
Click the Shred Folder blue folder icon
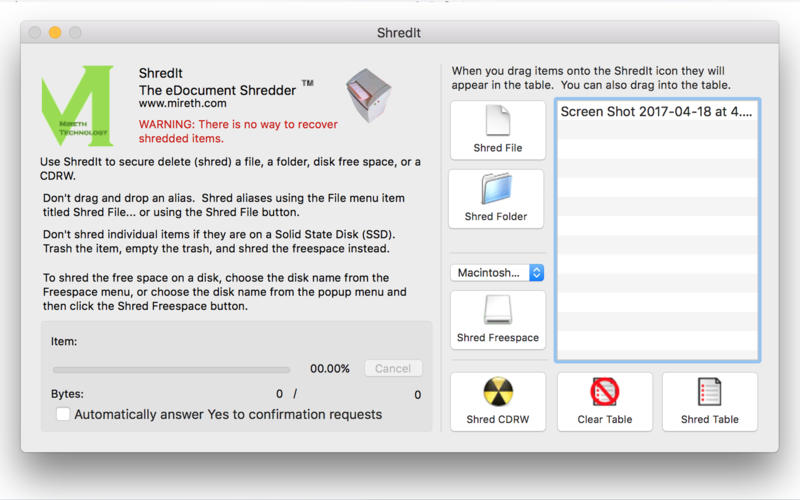click(x=496, y=189)
